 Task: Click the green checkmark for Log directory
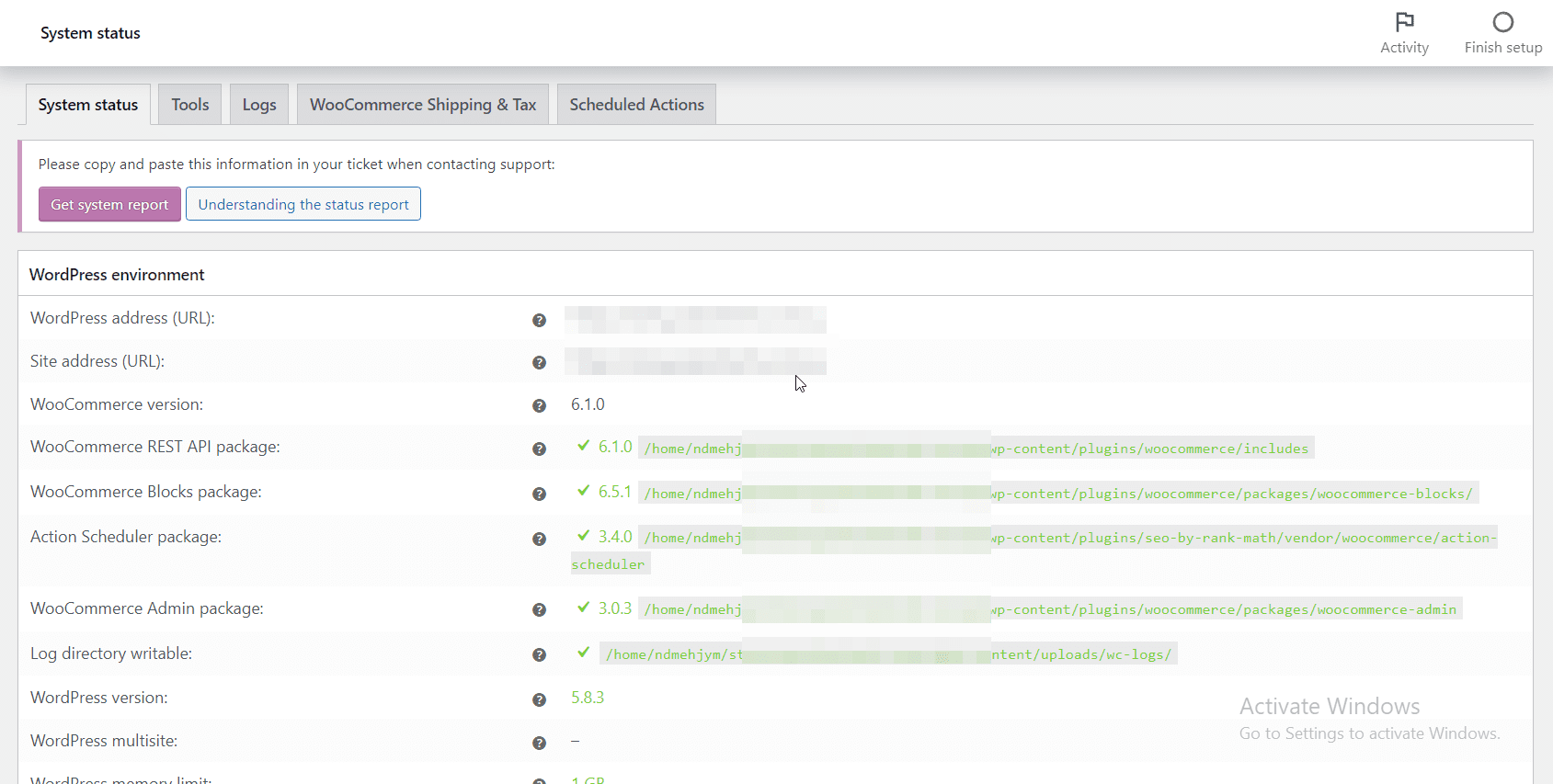pyautogui.click(x=583, y=653)
